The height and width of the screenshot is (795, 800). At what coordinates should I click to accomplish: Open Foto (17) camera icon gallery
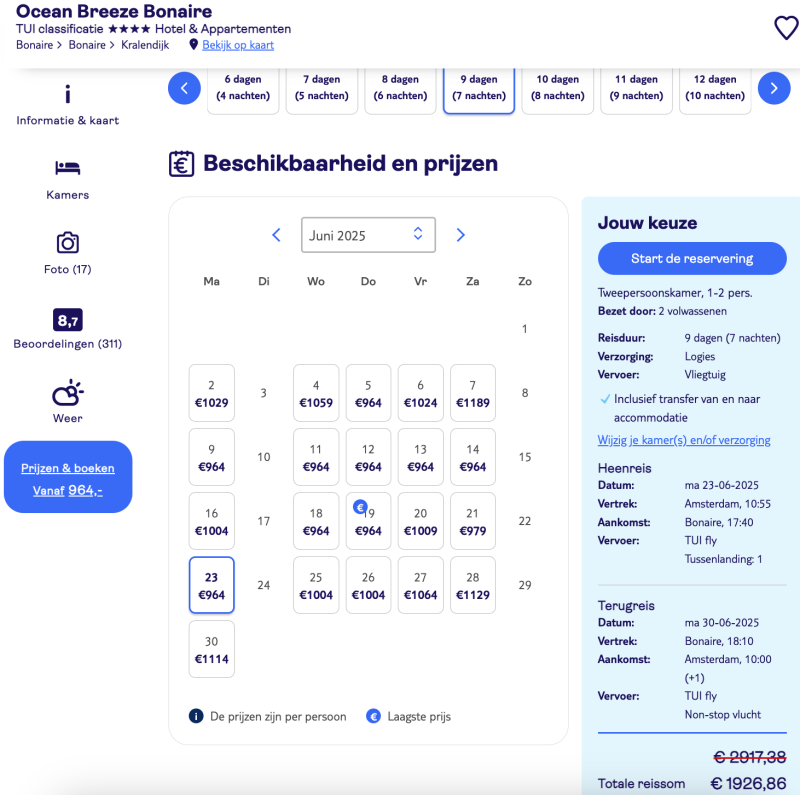[67, 242]
